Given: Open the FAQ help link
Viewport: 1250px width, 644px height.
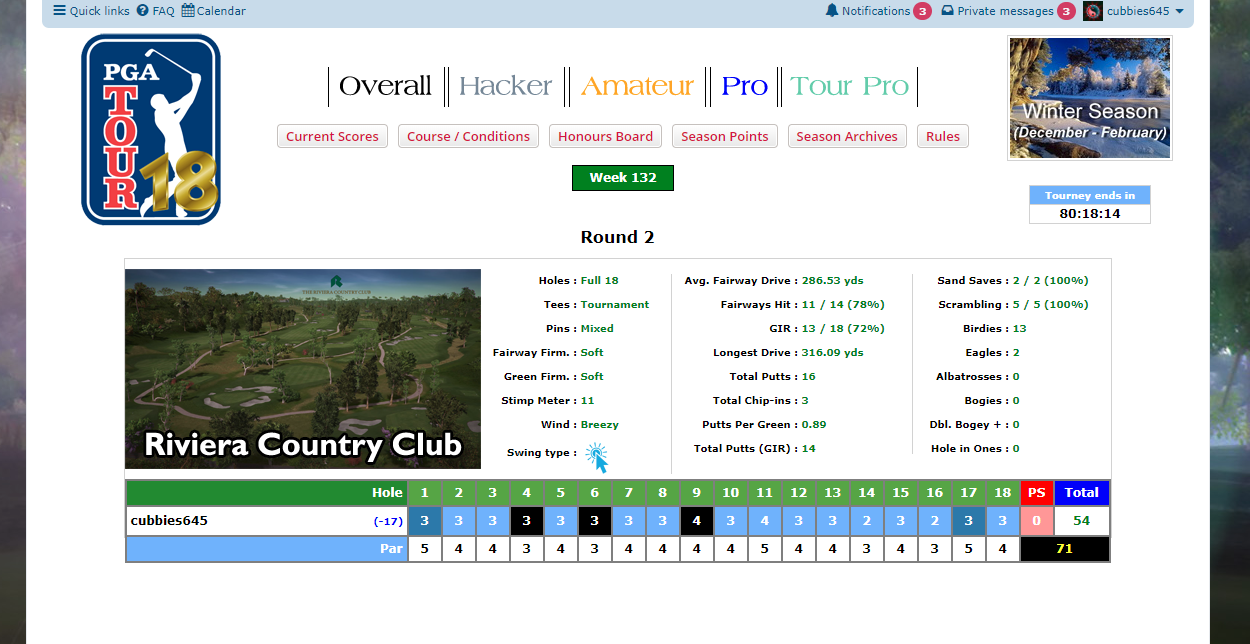Looking at the screenshot, I should [x=155, y=11].
